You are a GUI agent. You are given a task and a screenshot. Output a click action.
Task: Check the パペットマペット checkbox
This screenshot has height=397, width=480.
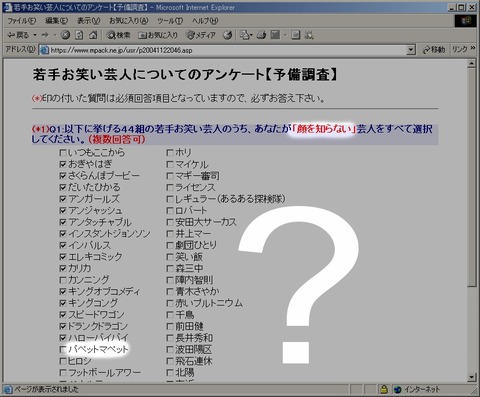(x=63, y=349)
